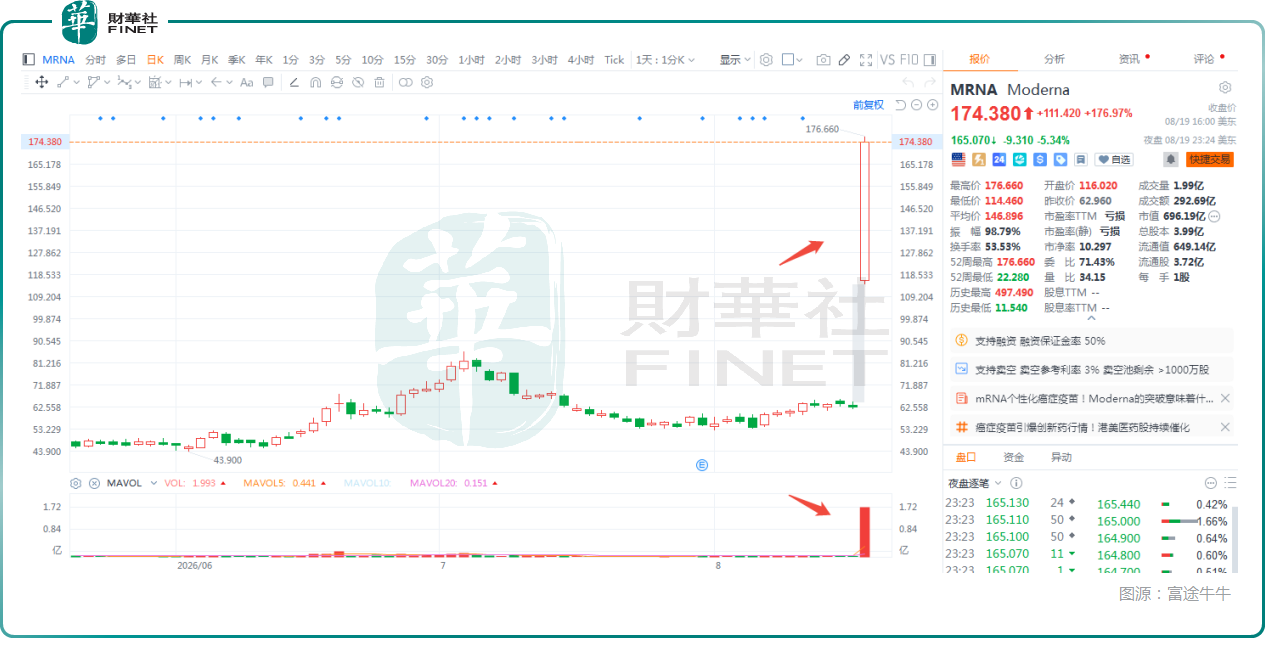Toggle the left sidebar panel icon

coord(28,59)
